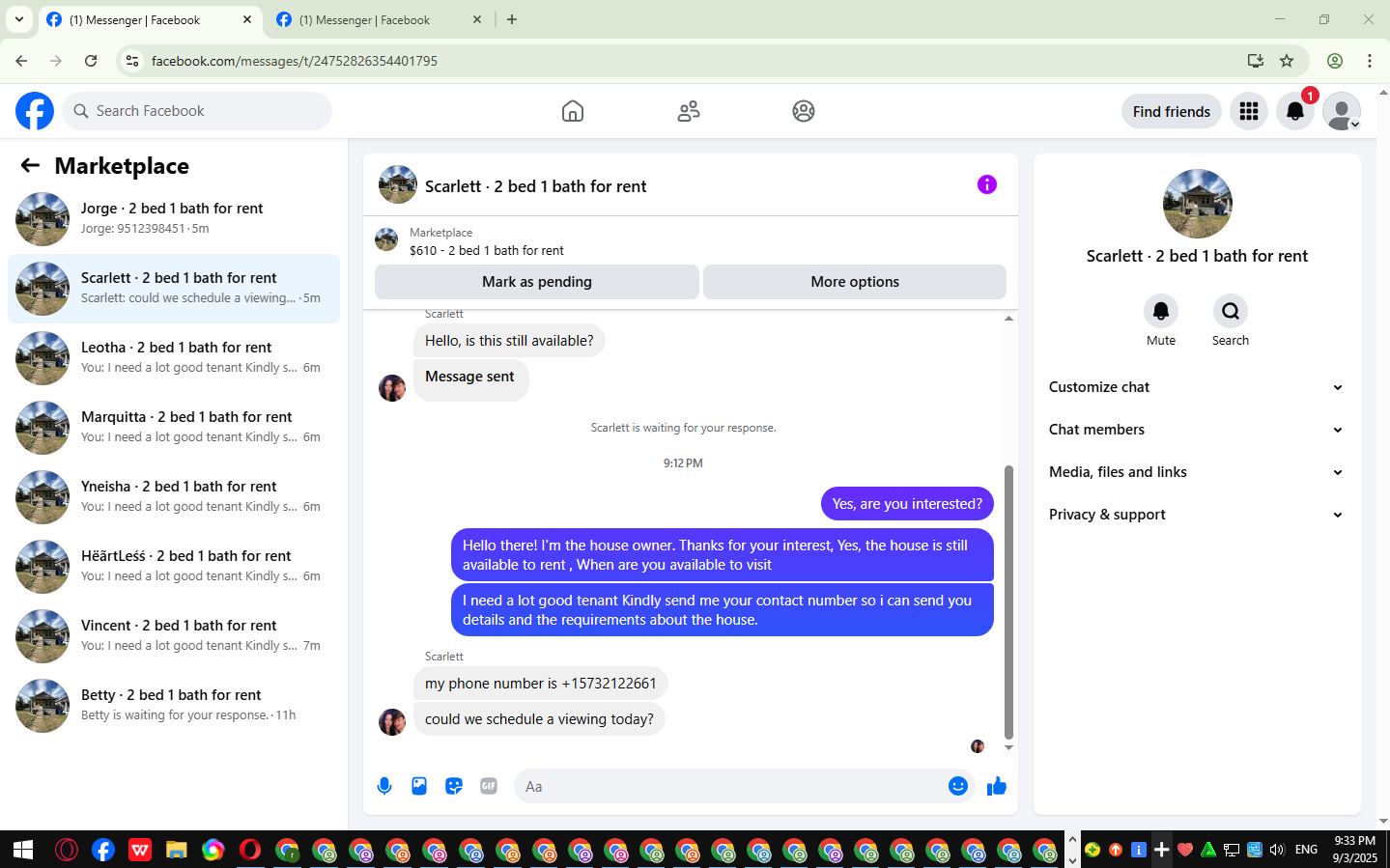Open Betty's conversation
The height and width of the screenshot is (868, 1390).
[174, 706]
